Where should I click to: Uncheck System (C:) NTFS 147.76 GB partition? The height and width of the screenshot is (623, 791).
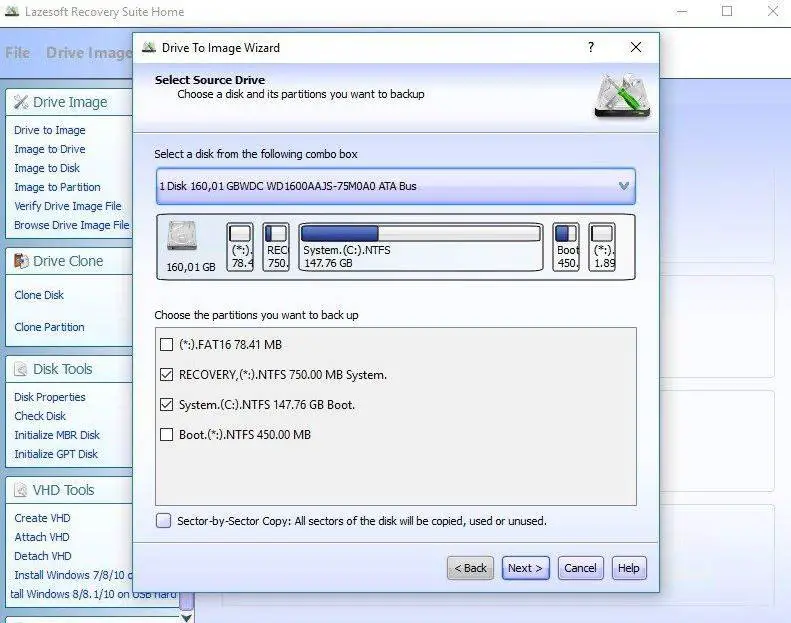point(166,405)
